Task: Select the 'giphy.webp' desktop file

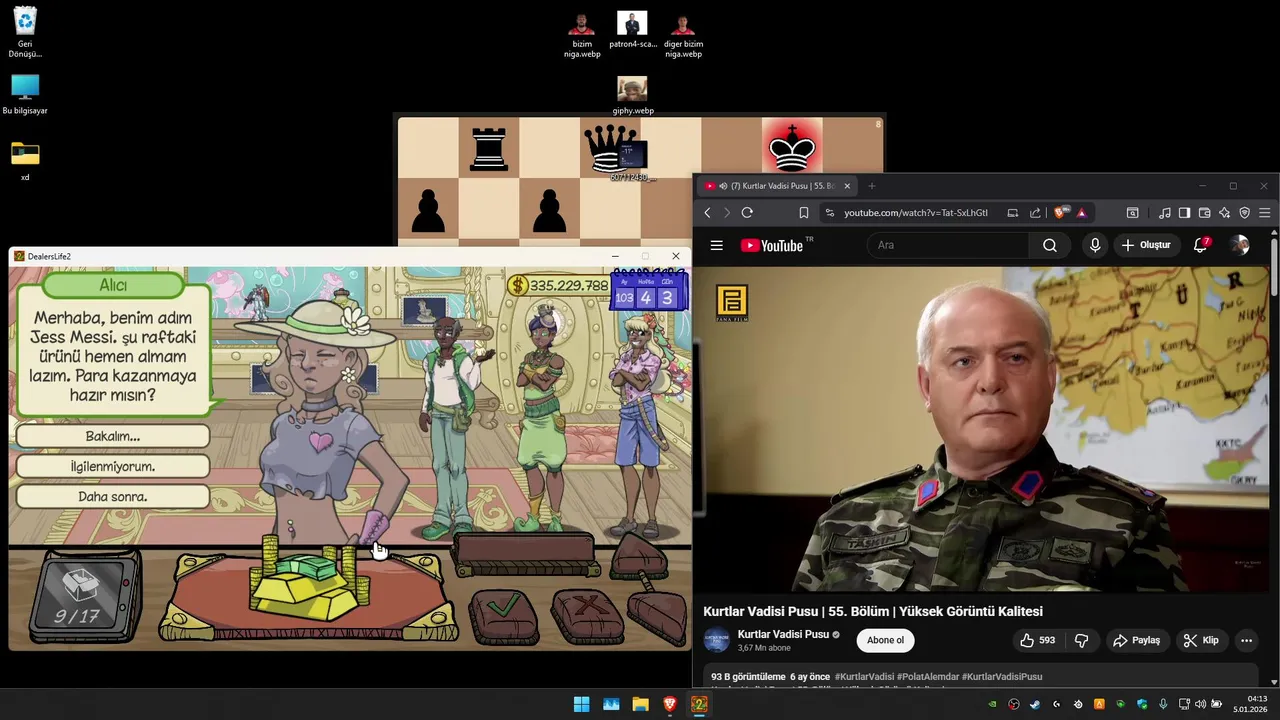Action: (632, 96)
